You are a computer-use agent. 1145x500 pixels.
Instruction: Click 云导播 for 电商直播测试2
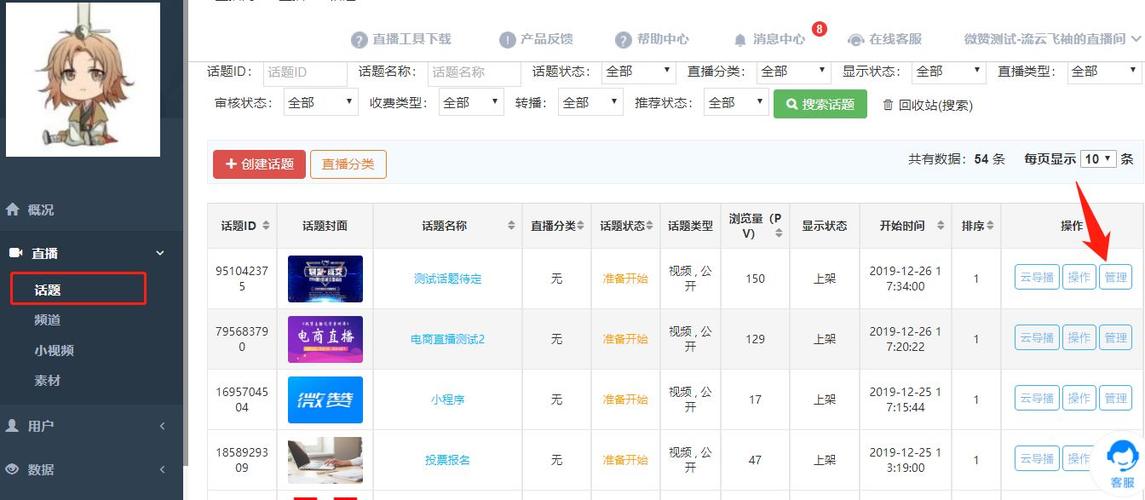1037,337
